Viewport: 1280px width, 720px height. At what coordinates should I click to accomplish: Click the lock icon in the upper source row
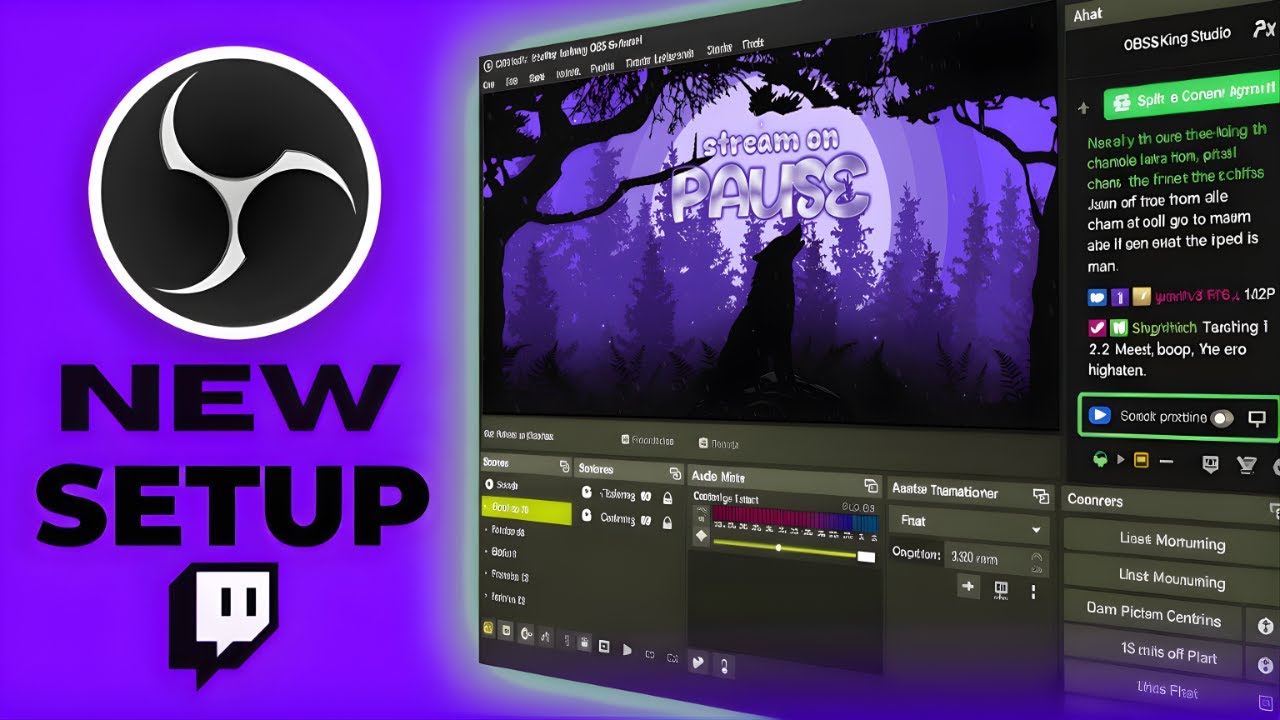tap(666, 496)
